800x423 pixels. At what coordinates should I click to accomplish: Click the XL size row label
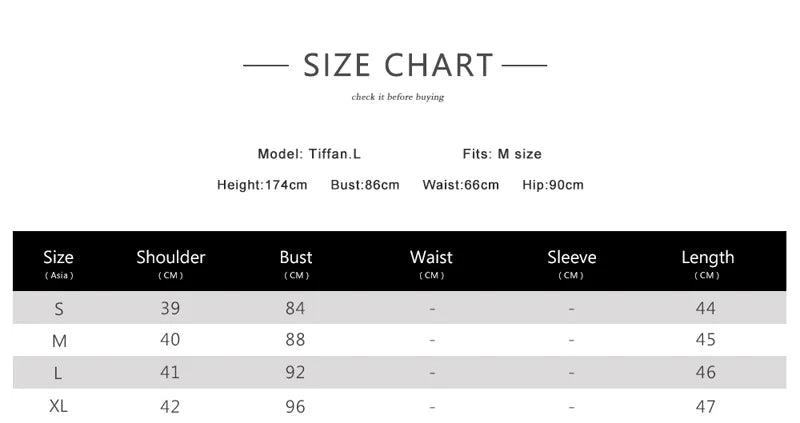tap(59, 407)
